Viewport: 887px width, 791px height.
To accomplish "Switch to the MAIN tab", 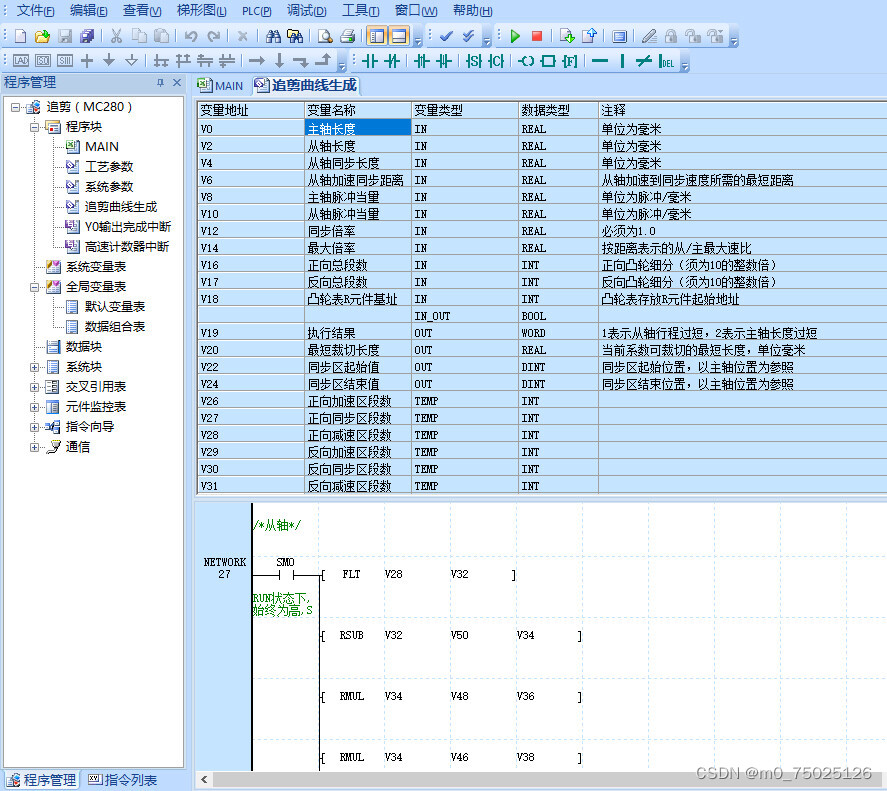I will coord(221,85).
